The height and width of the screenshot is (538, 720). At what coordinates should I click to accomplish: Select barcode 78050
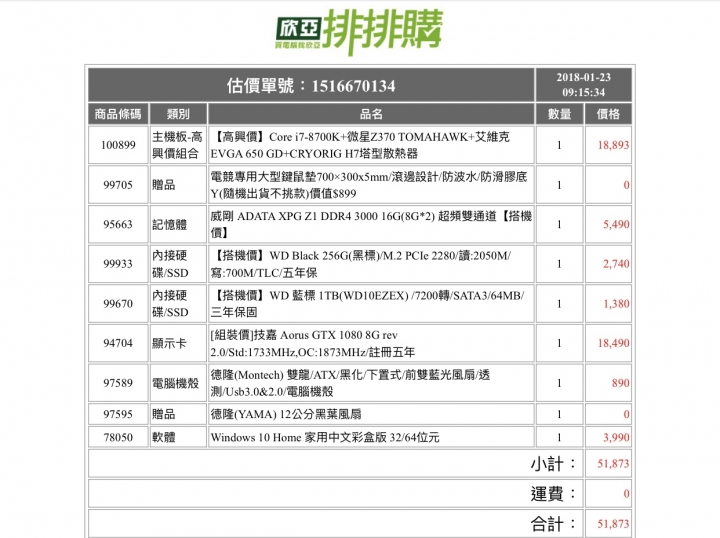click(x=118, y=437)
